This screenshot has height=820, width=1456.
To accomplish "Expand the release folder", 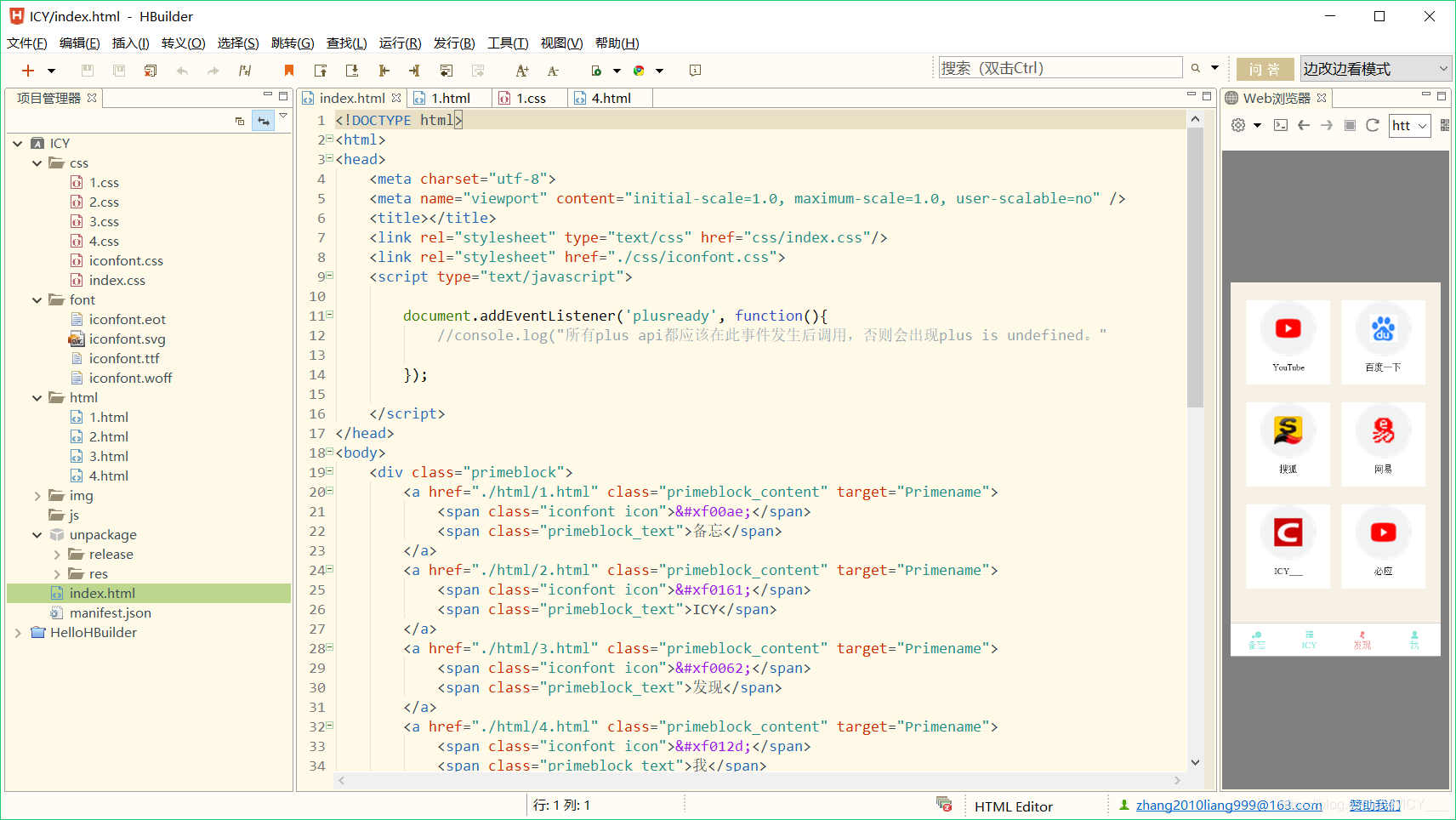I will [x=57, y=555].
